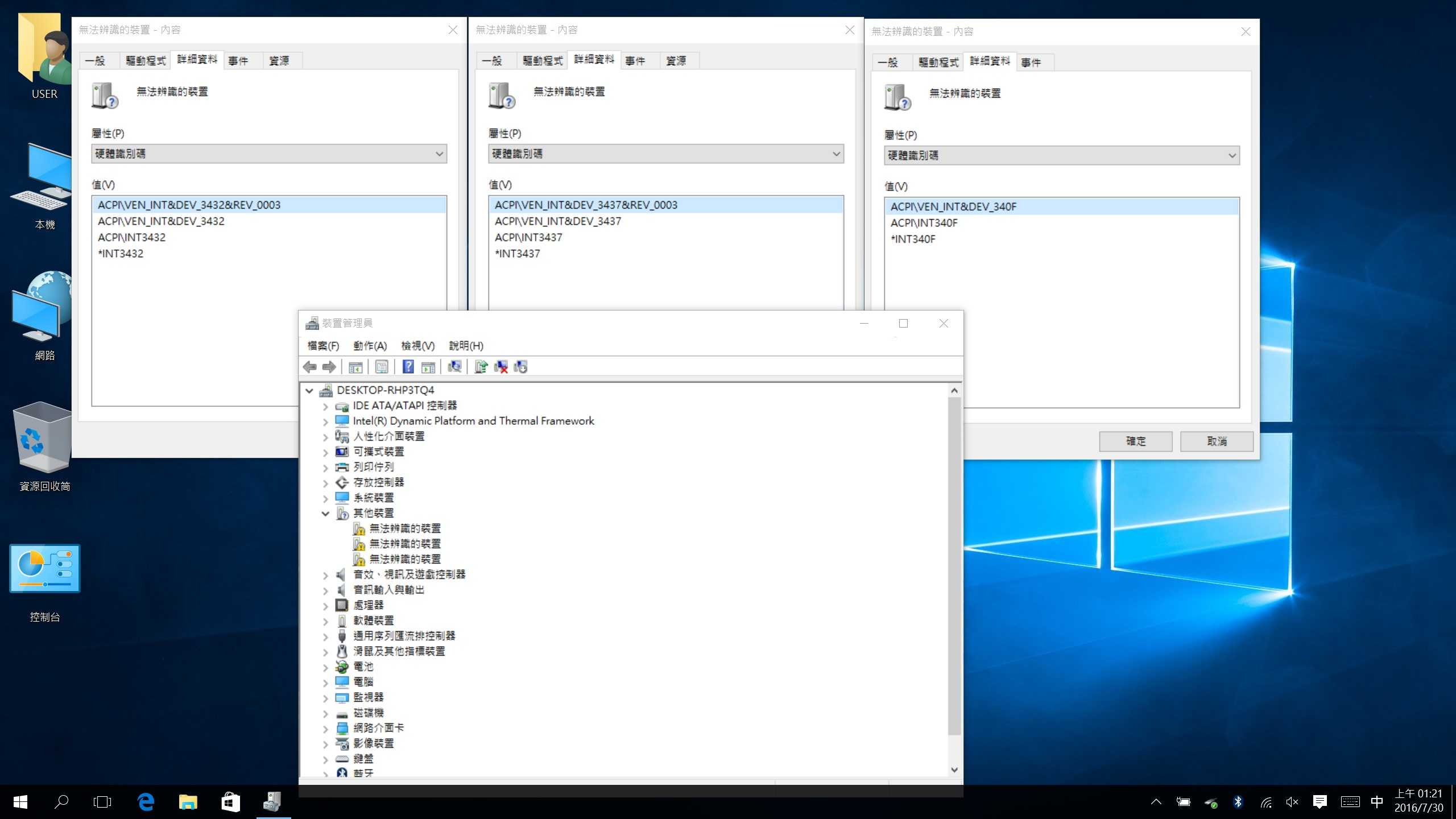Expand the 網路介面卡 tree node
Image resolution: width=1456 pixels, height=819 pixels.
[325, 729]
